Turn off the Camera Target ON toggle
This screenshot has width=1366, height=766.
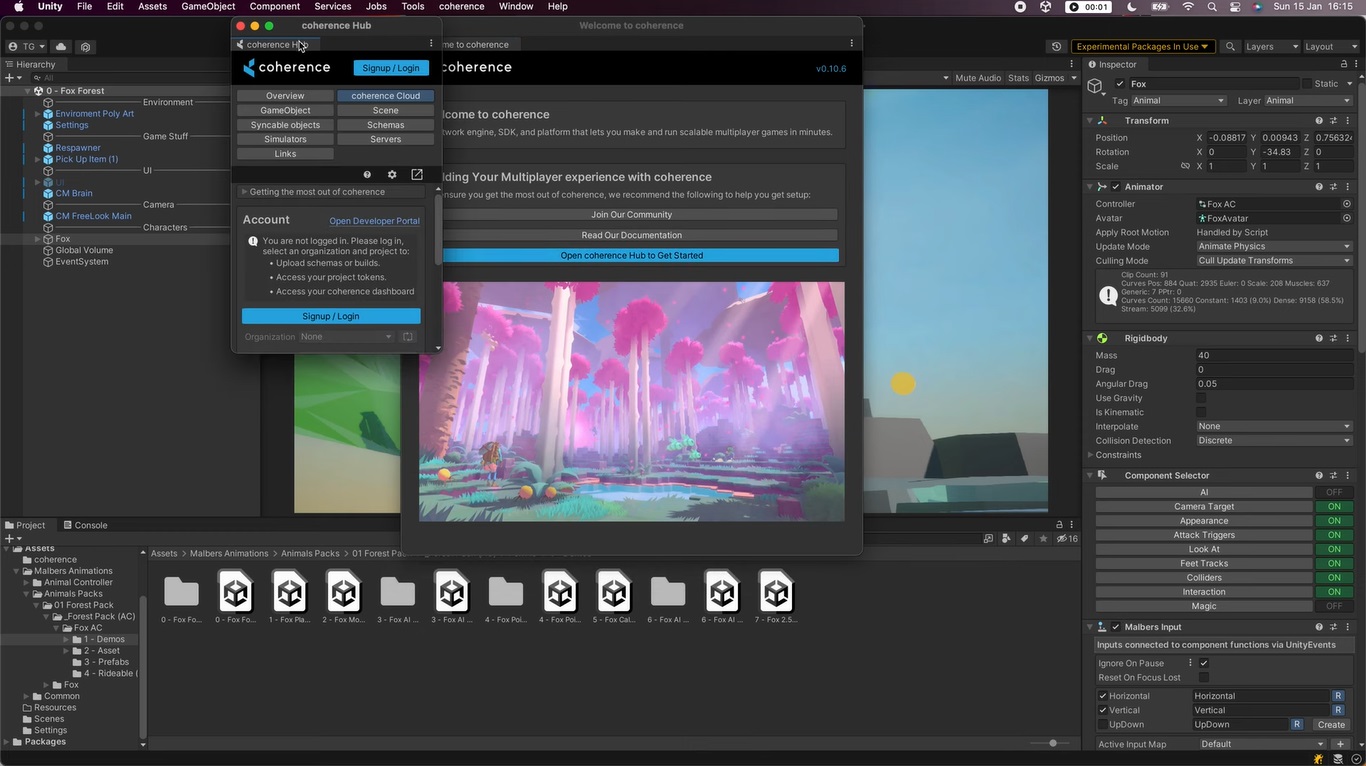coord(1334,506)
